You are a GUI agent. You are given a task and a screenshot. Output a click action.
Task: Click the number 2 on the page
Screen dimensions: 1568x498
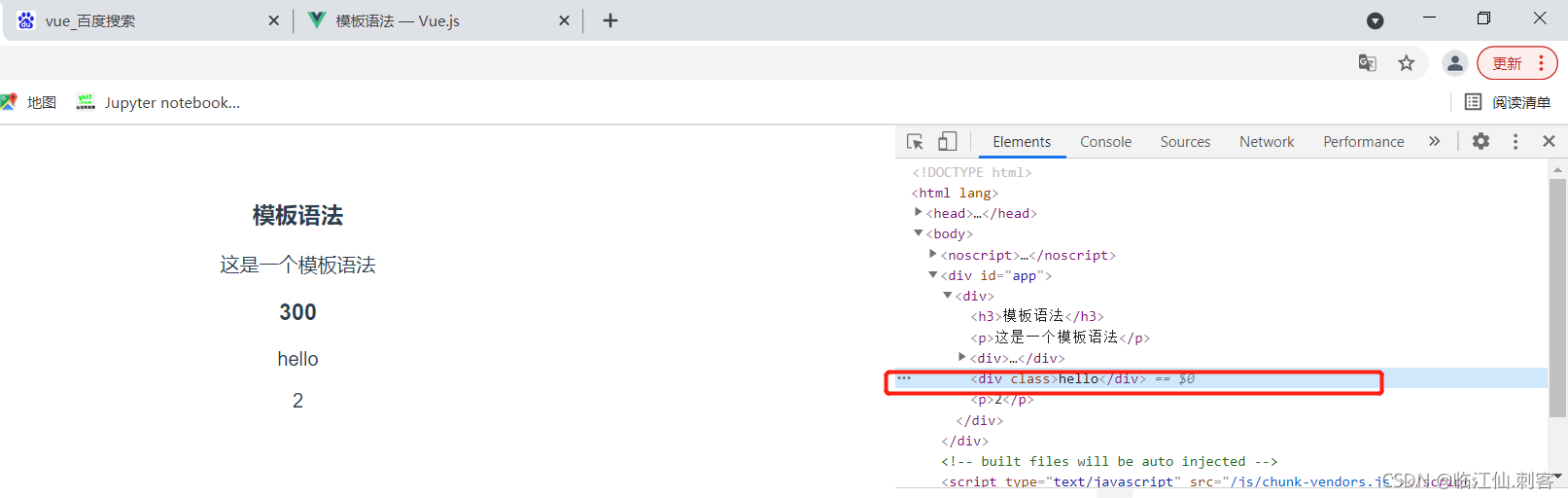coord(297,401)
